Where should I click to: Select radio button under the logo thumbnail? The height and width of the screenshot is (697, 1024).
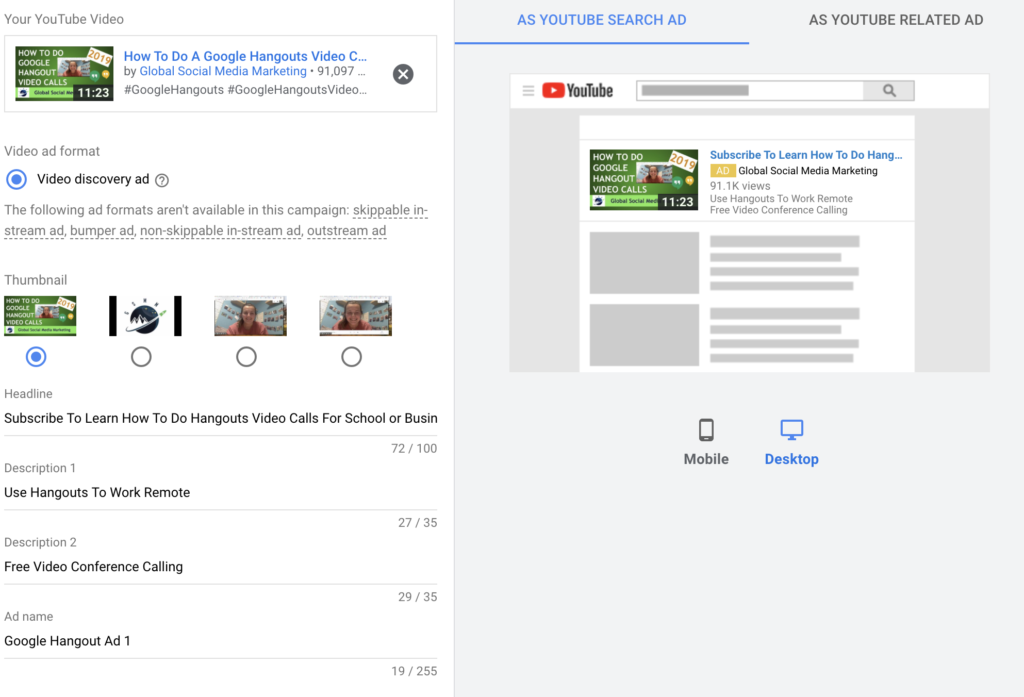point(141,357)
